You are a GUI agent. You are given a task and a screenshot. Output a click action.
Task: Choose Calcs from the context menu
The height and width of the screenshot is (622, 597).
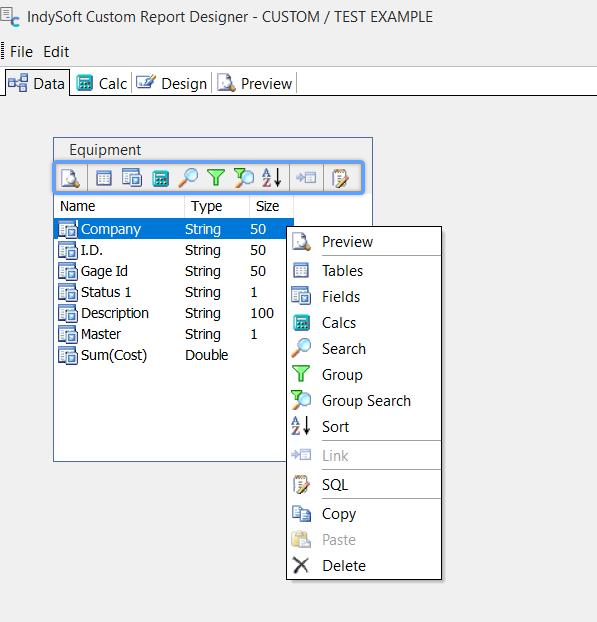[364, 323]
